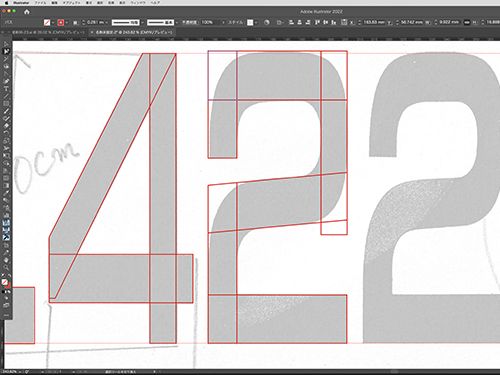The image size is (500, 375).
Task: Click vertical align top icon
Action: pos(317,22)
